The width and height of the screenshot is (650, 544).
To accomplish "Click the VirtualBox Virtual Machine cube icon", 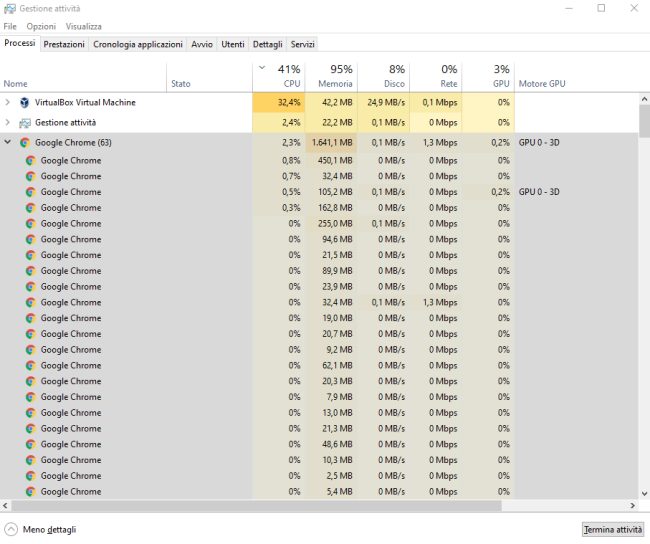I will click(24, 102).
